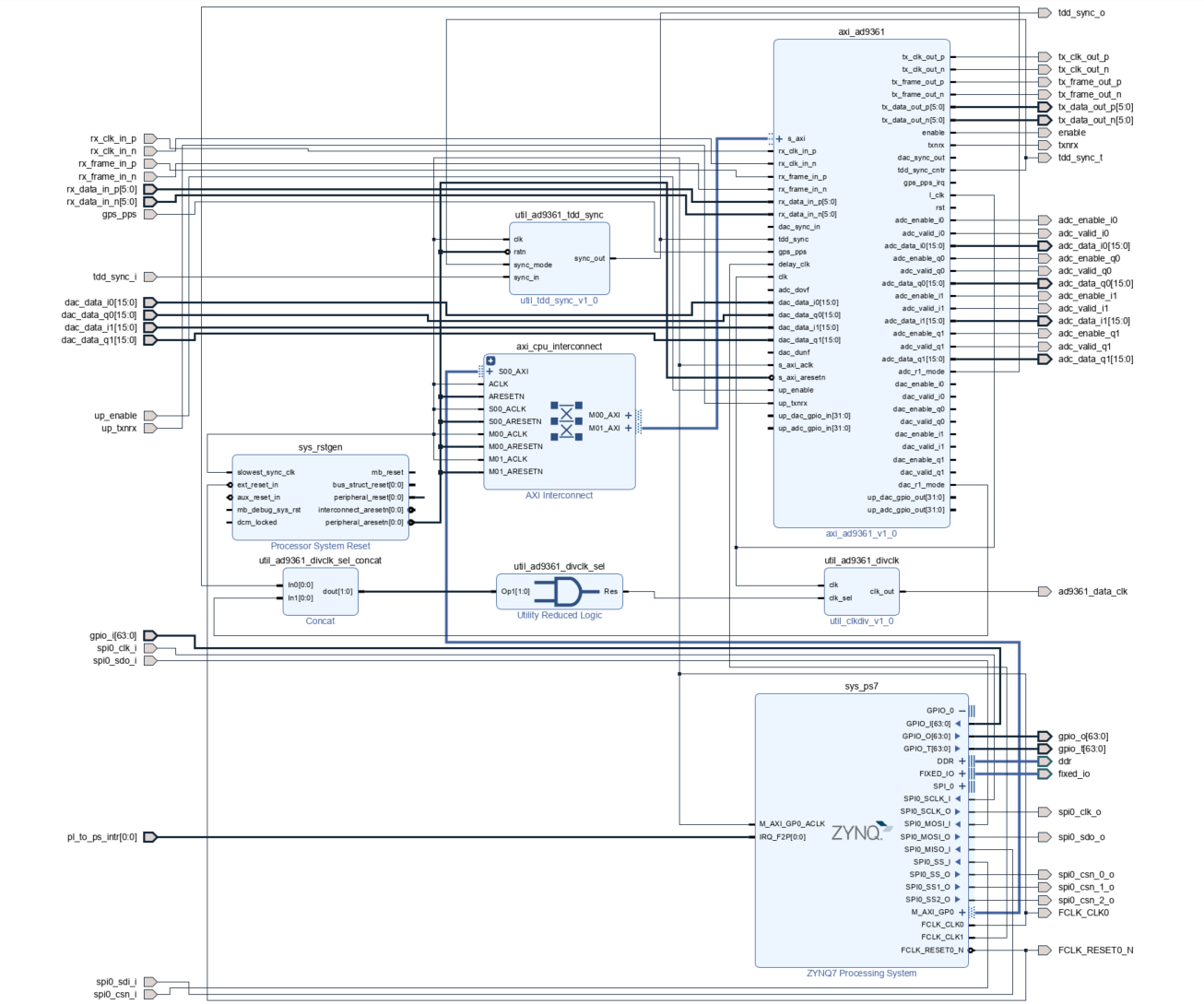Select the tdd_sync_t output port symbol

(1045, 158)
